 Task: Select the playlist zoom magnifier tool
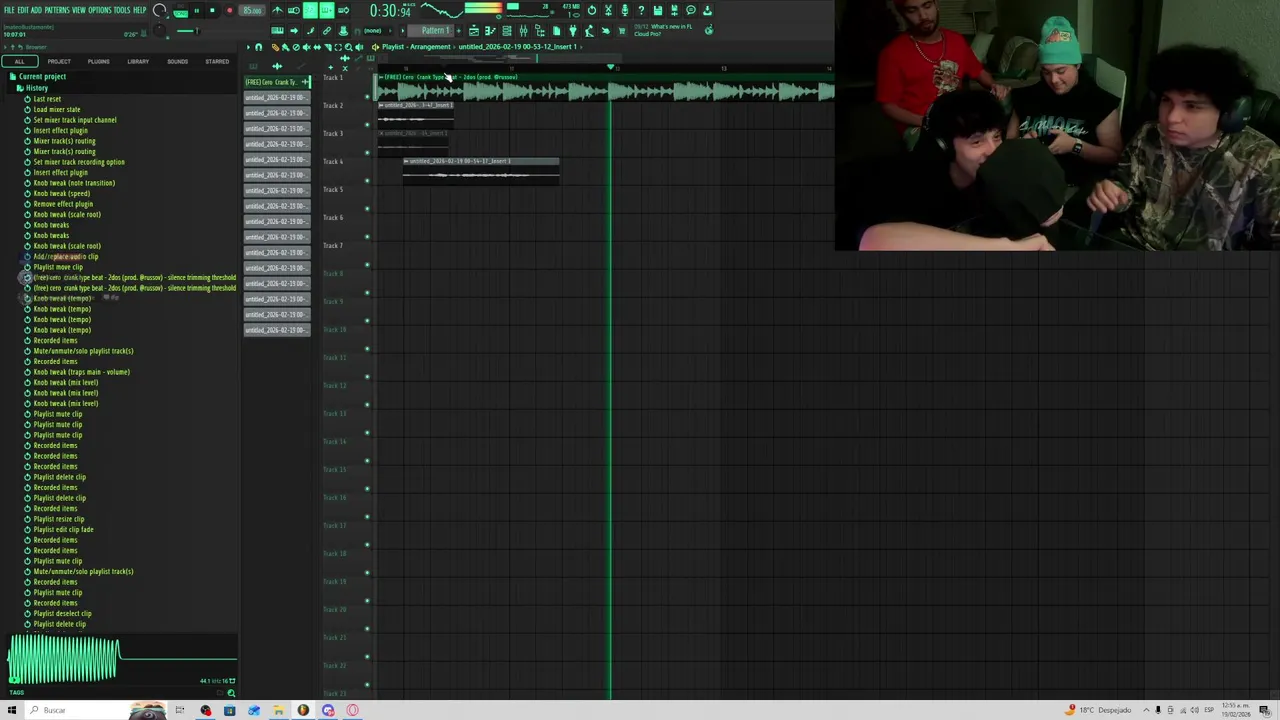point(349,47)
